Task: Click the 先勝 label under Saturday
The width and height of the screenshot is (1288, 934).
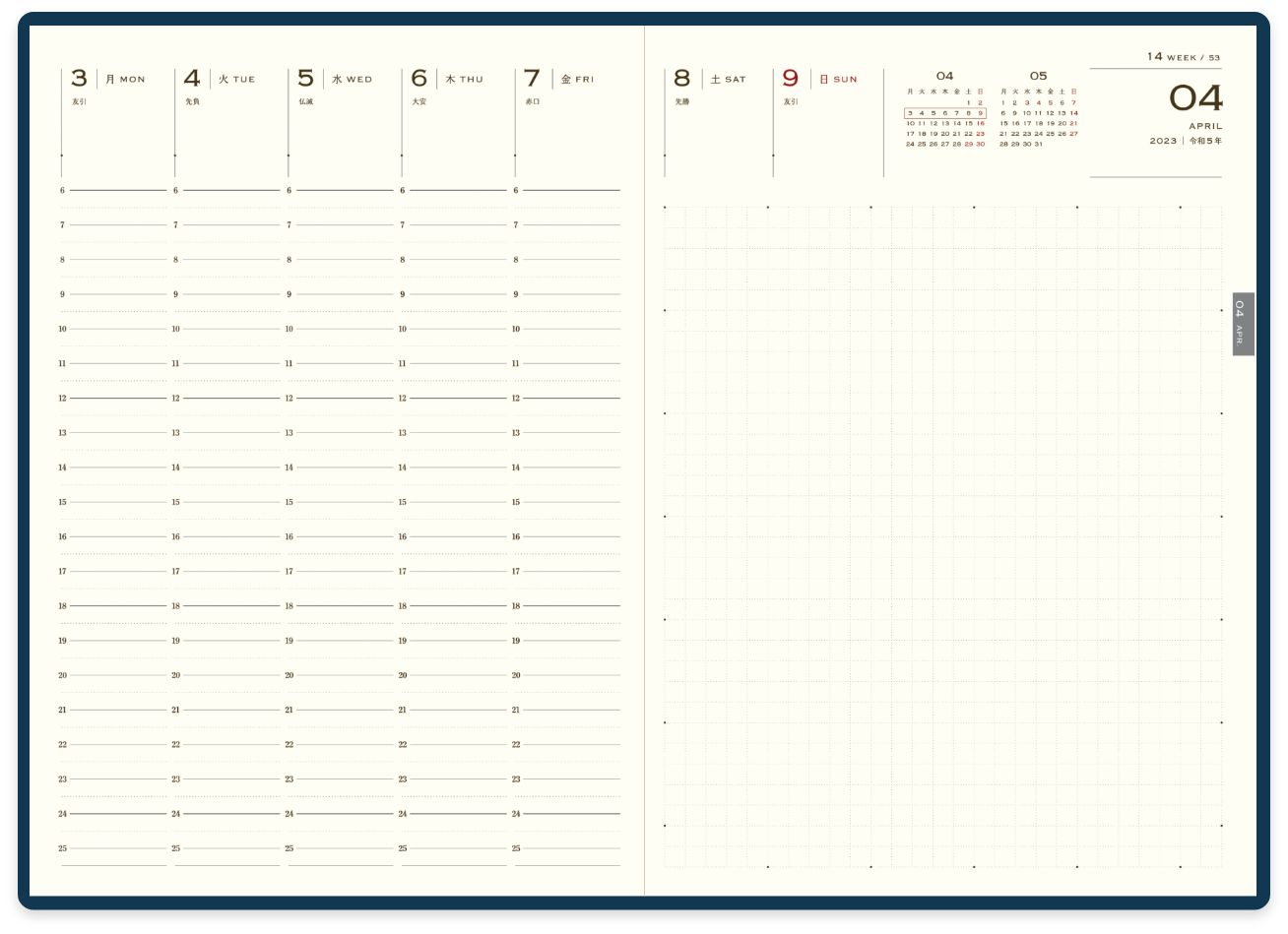Action: pos(682,101)
